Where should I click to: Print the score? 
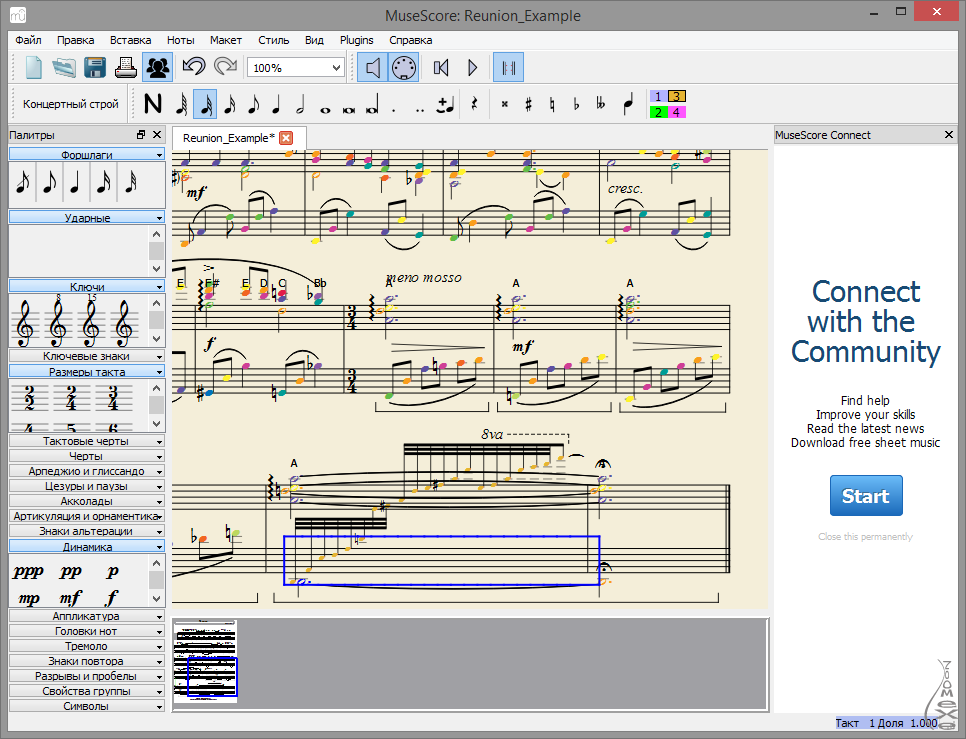point(126,67)
